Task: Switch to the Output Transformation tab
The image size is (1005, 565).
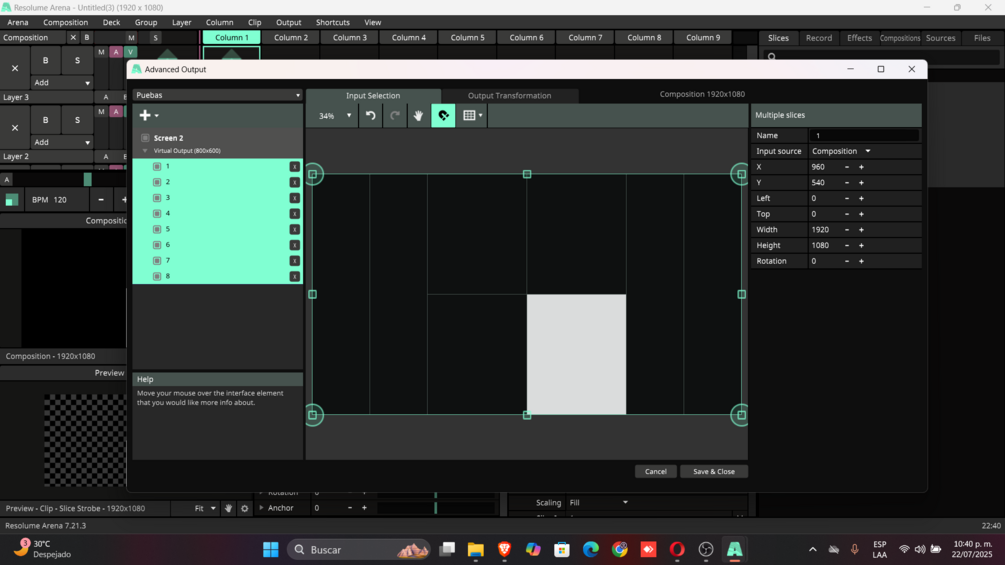Action: pos(510,95)
